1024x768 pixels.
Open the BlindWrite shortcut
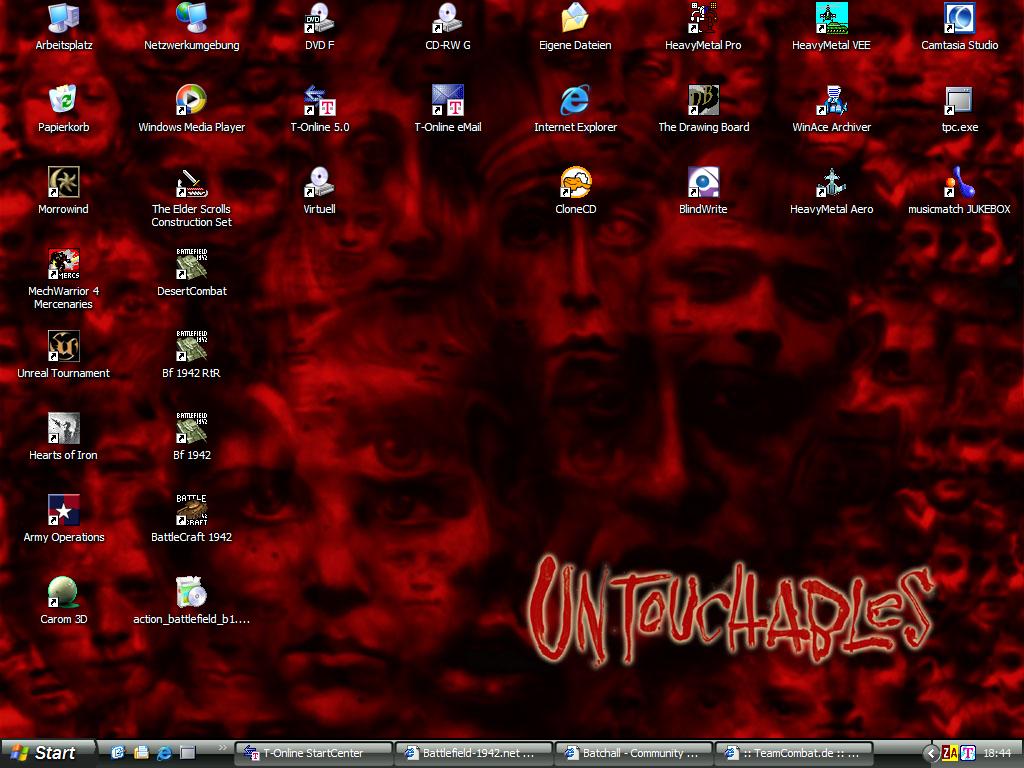click(x=703, y=191)
